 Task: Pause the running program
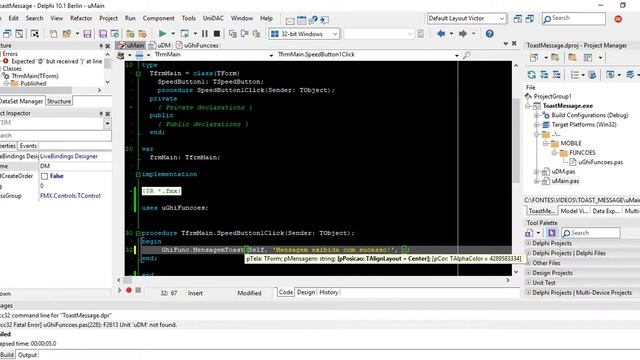tap(205, 33)
